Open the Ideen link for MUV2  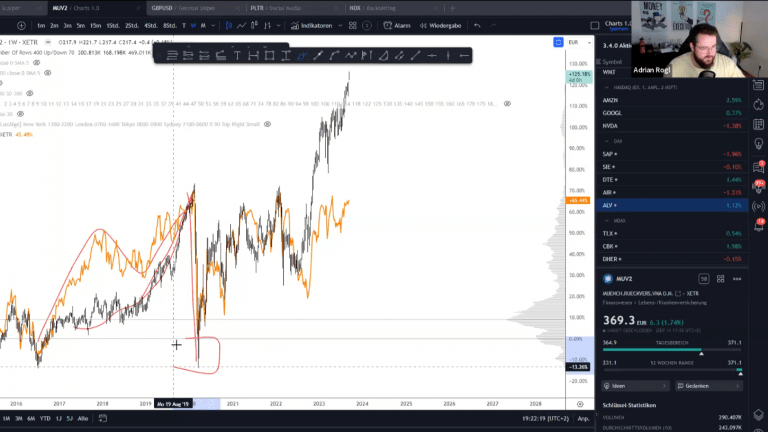[635, 386]
